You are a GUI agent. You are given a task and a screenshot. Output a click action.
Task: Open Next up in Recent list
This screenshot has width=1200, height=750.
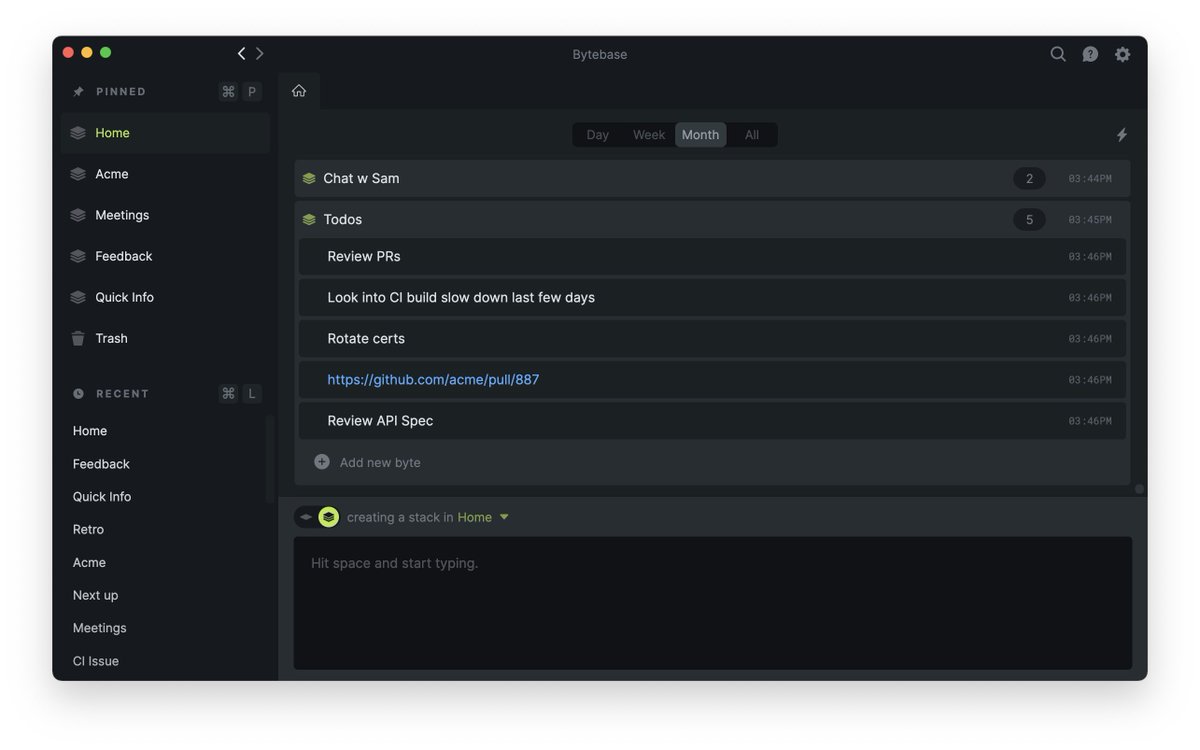click(x=95, y=595)
